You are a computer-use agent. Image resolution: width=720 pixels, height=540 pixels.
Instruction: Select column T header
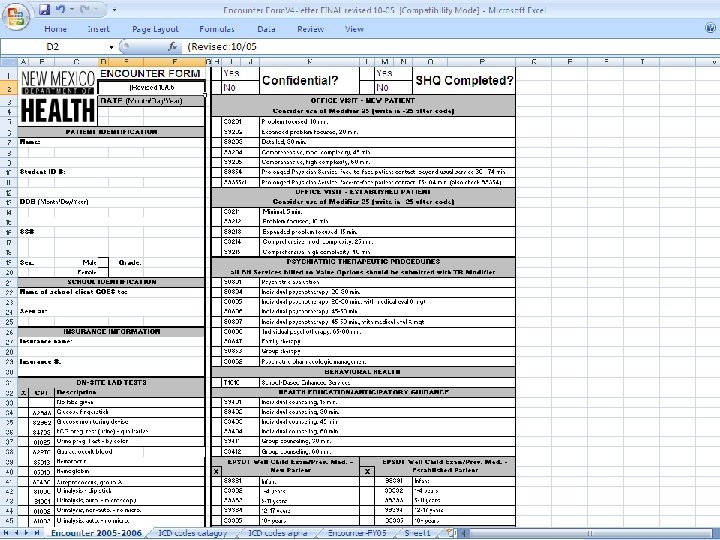tap(642, 62)
